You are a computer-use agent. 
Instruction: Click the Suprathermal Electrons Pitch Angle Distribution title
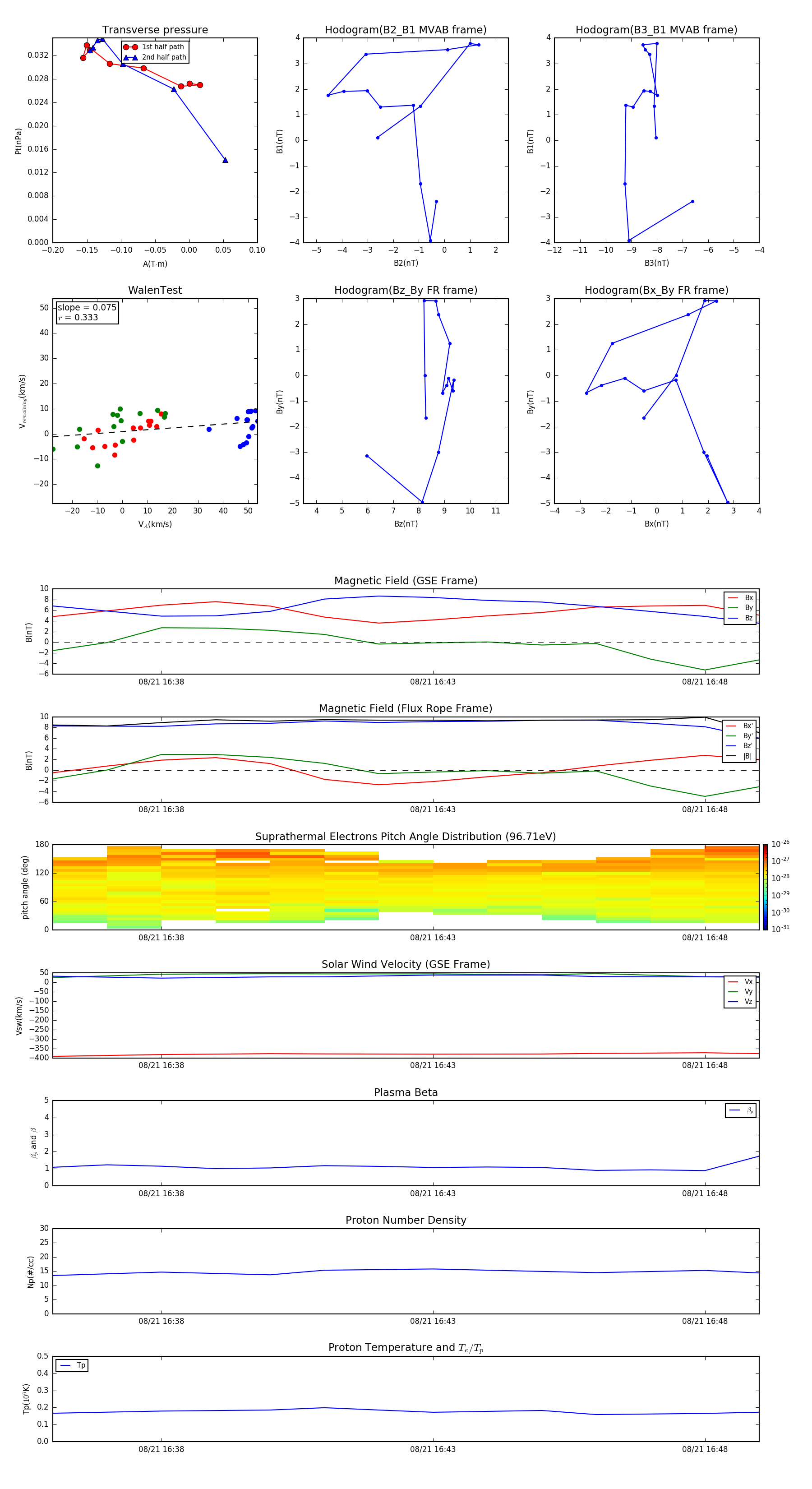pos(406,837)
